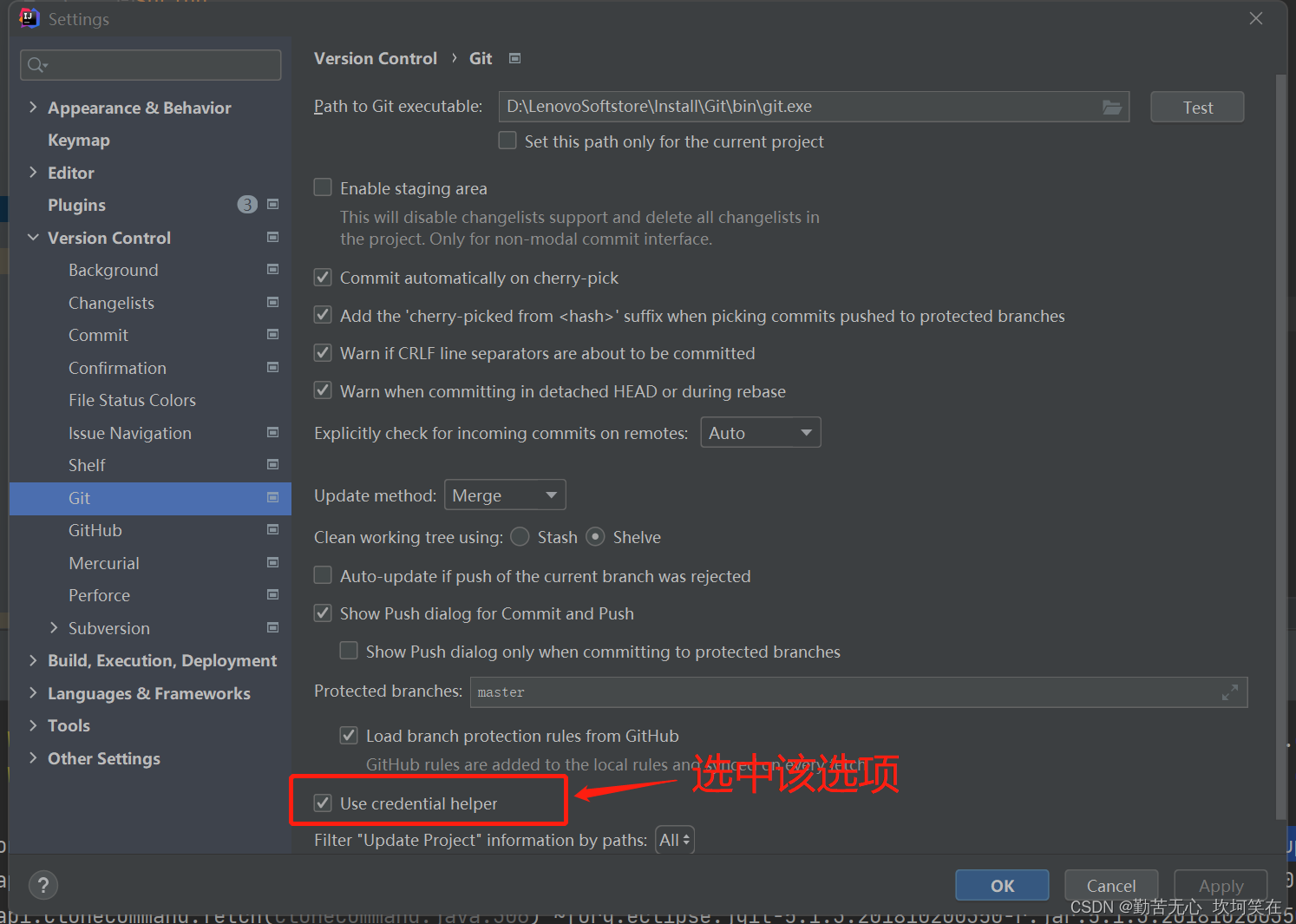The image size is (1296, 924).
Task: Open the Plugins settings page
Action: pos(76,205)
